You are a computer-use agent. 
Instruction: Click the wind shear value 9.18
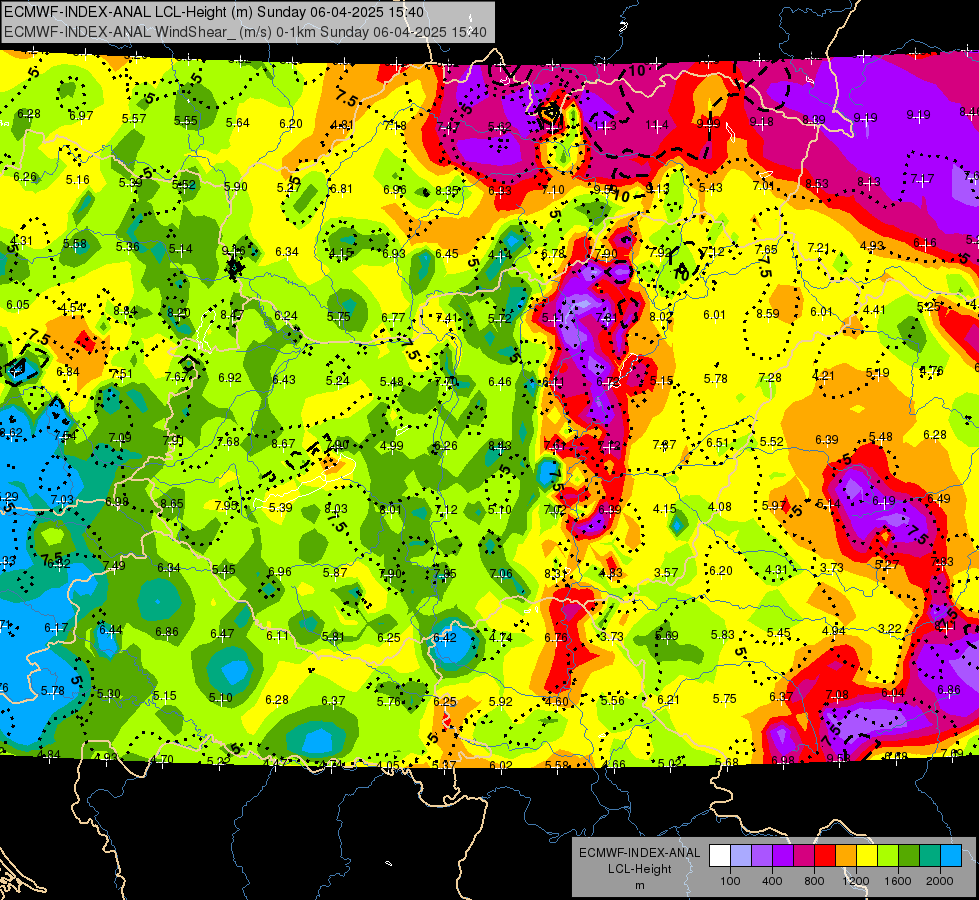click(762, 122)
